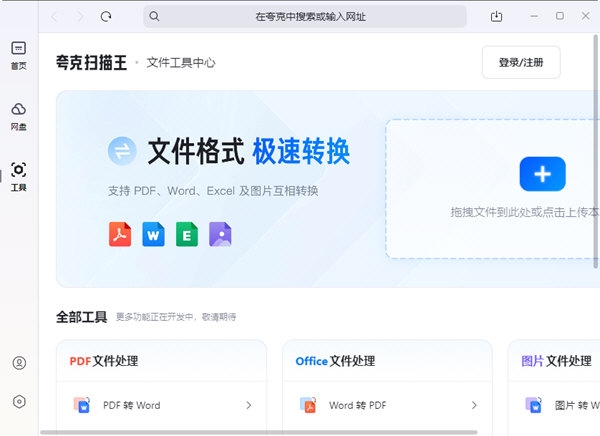Click the 夸克扫描王 title
600x436 pixels.
91,62
